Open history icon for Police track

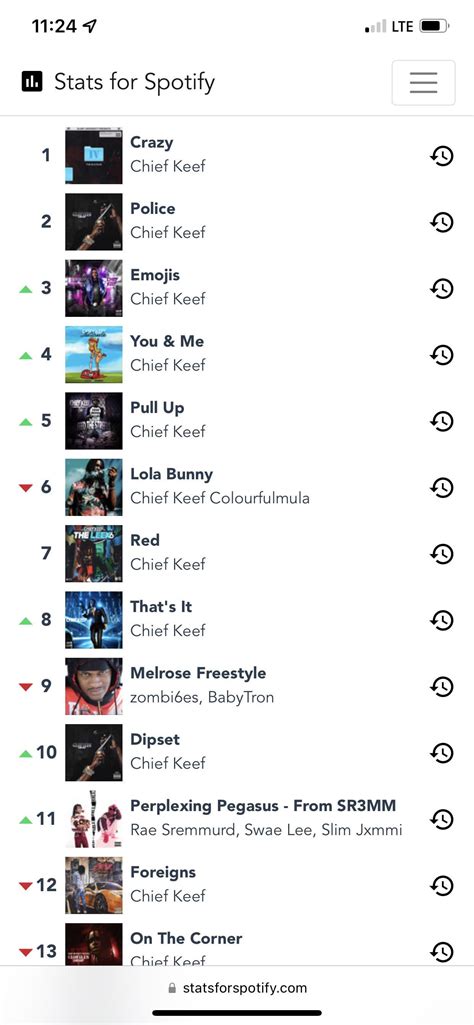442,222
